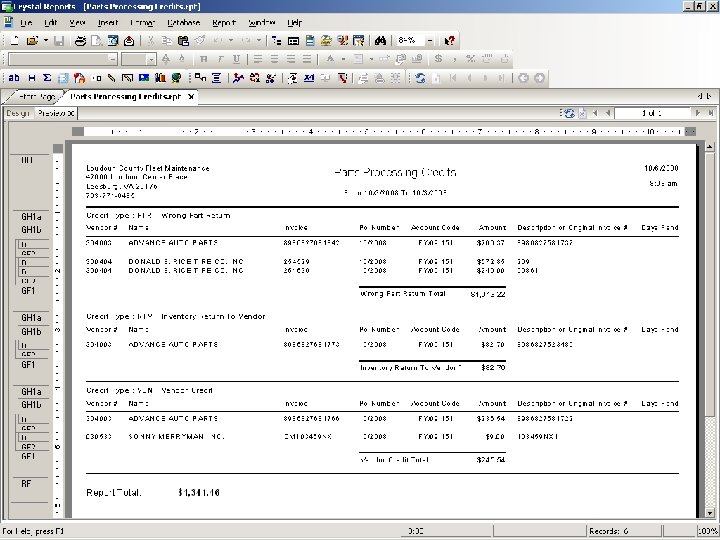Close the Parts Processing Credits.rpt tab
The width and height of the screenshot is (720, 540).
click(x=191, y=97)
